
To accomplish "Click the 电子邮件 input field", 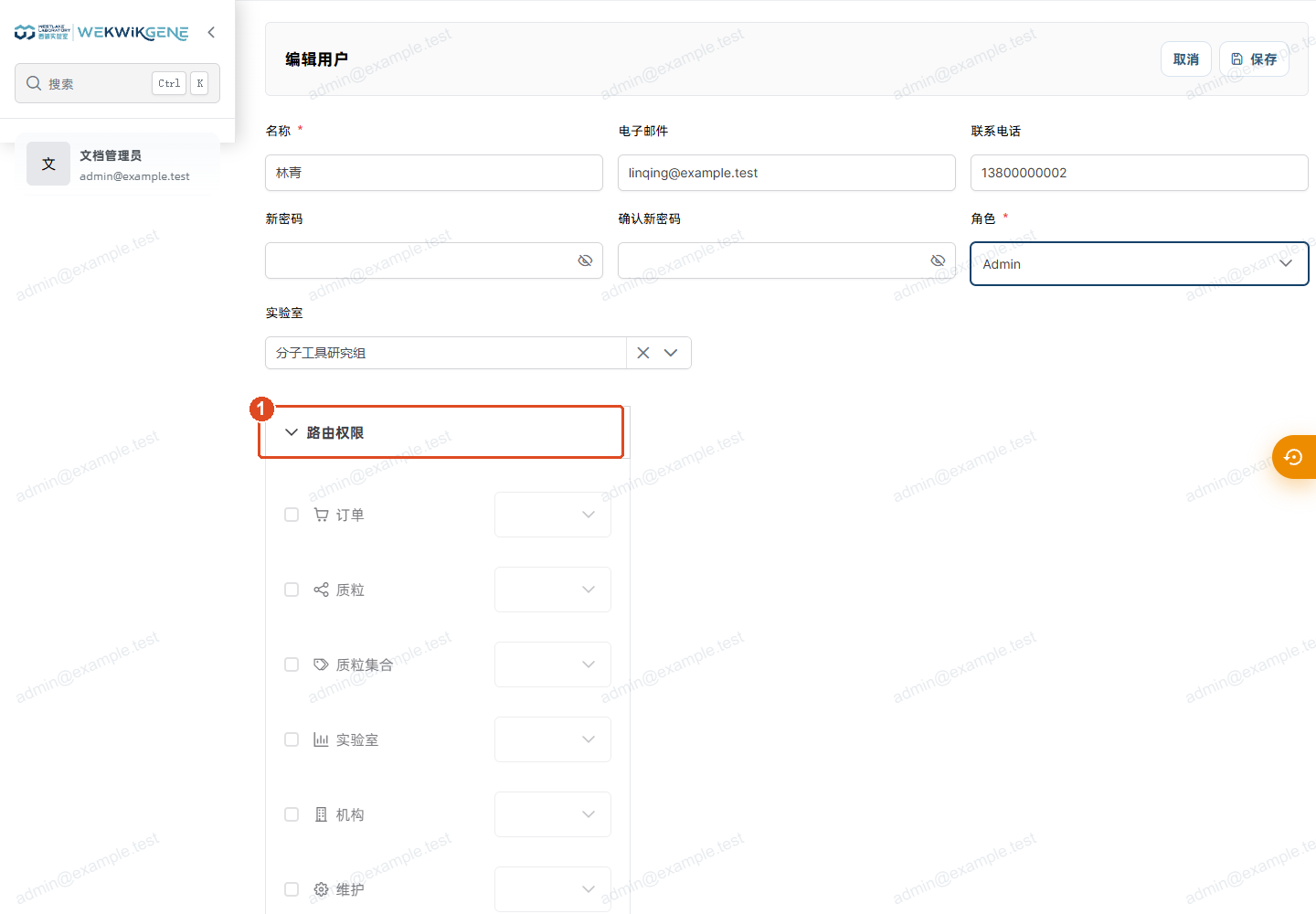I will click(x=787, y=173).
